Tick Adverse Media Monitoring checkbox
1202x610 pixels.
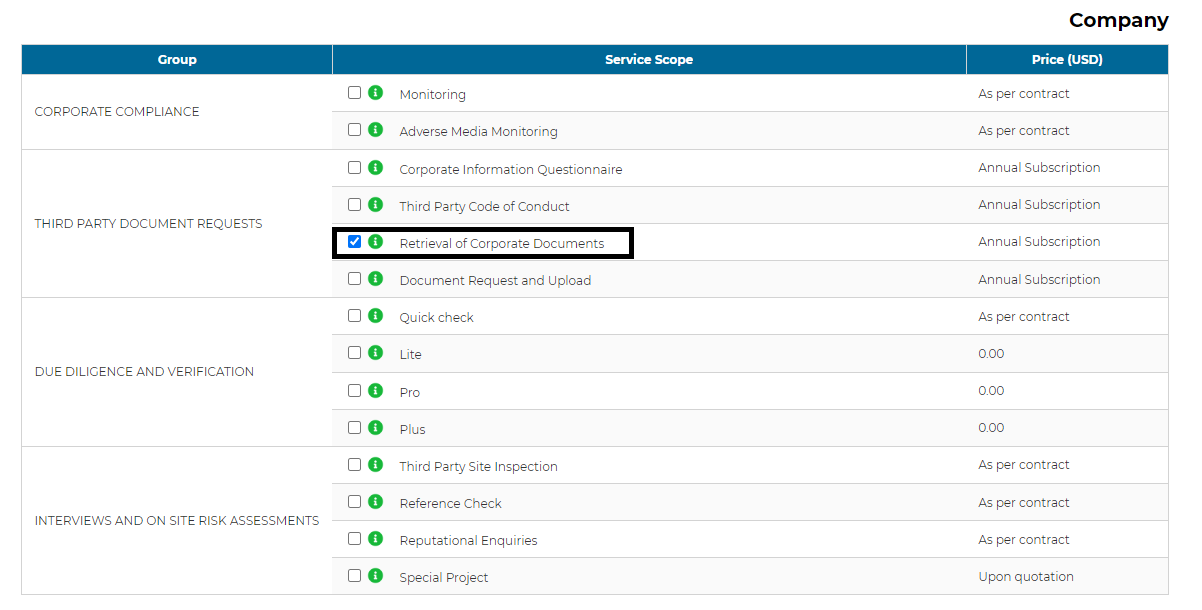pyautogui.click(x=354, y=130)
